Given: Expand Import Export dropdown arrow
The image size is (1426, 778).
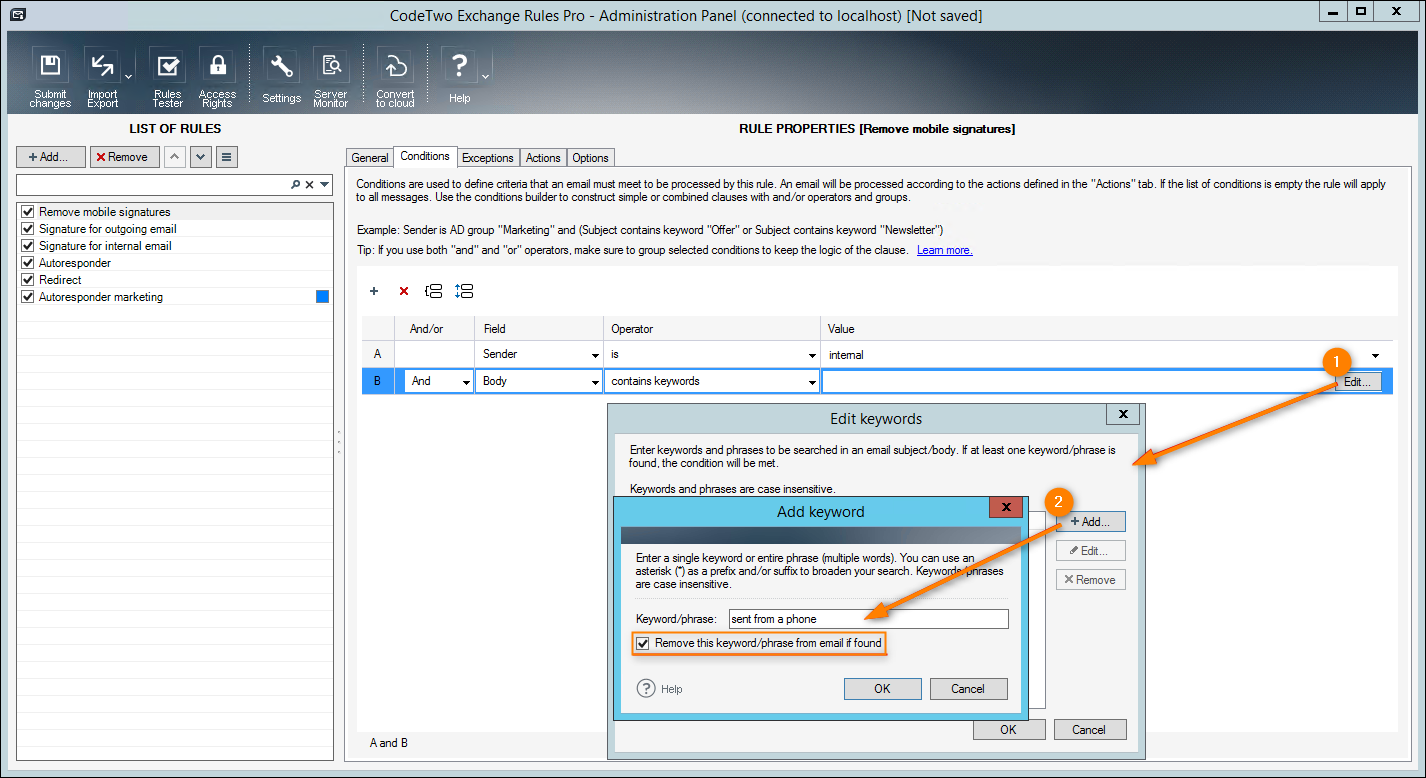Looking at the screenshot, I should pyautogui.click(x=129, y=77).
